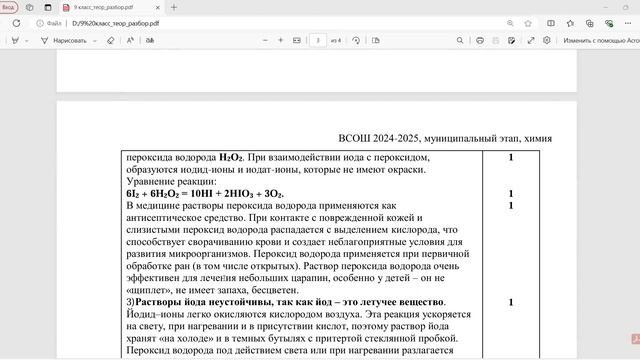640x360 pixels.
Task: Reload the current page
Action: coord(16,23)
